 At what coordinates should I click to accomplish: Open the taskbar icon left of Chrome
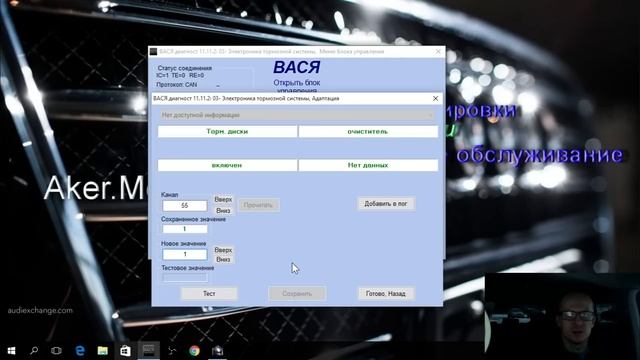[172, 351]
